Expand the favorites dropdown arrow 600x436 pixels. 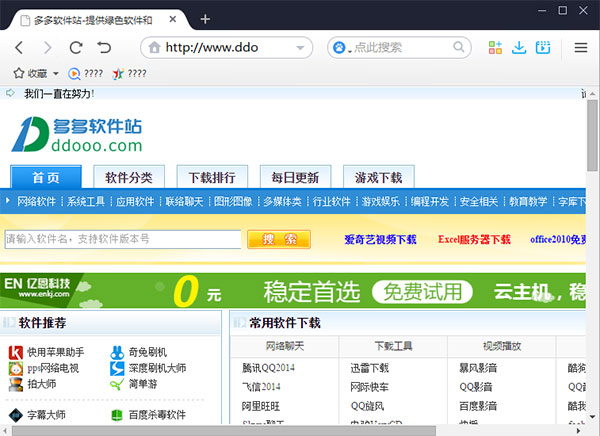pyautogui.click(x=56, y=73)
